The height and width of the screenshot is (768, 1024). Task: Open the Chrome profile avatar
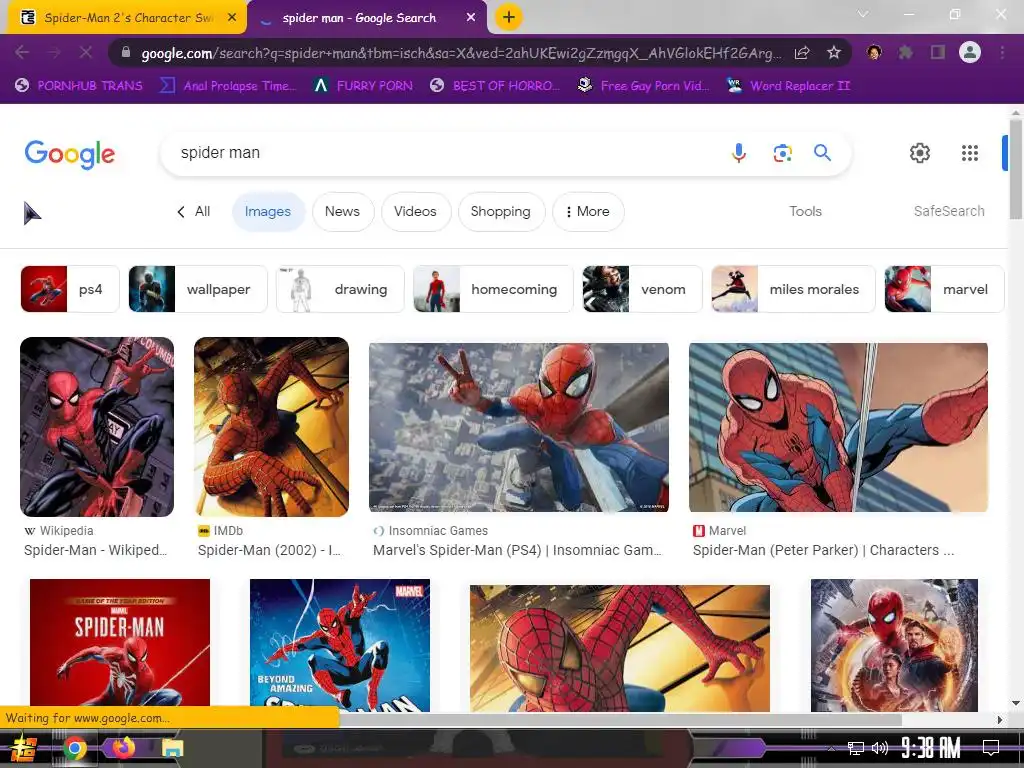click(x=970, y=52)
